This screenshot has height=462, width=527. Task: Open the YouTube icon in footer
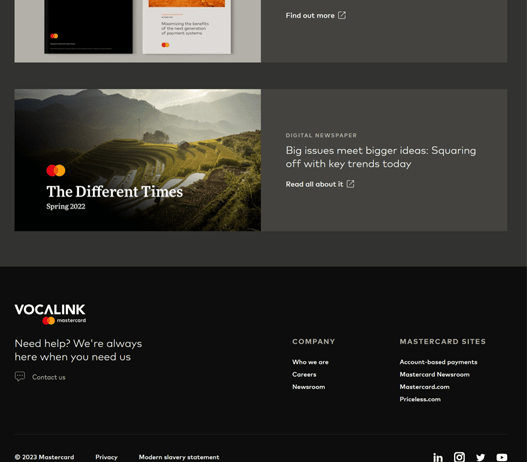[x=502, y=457]
